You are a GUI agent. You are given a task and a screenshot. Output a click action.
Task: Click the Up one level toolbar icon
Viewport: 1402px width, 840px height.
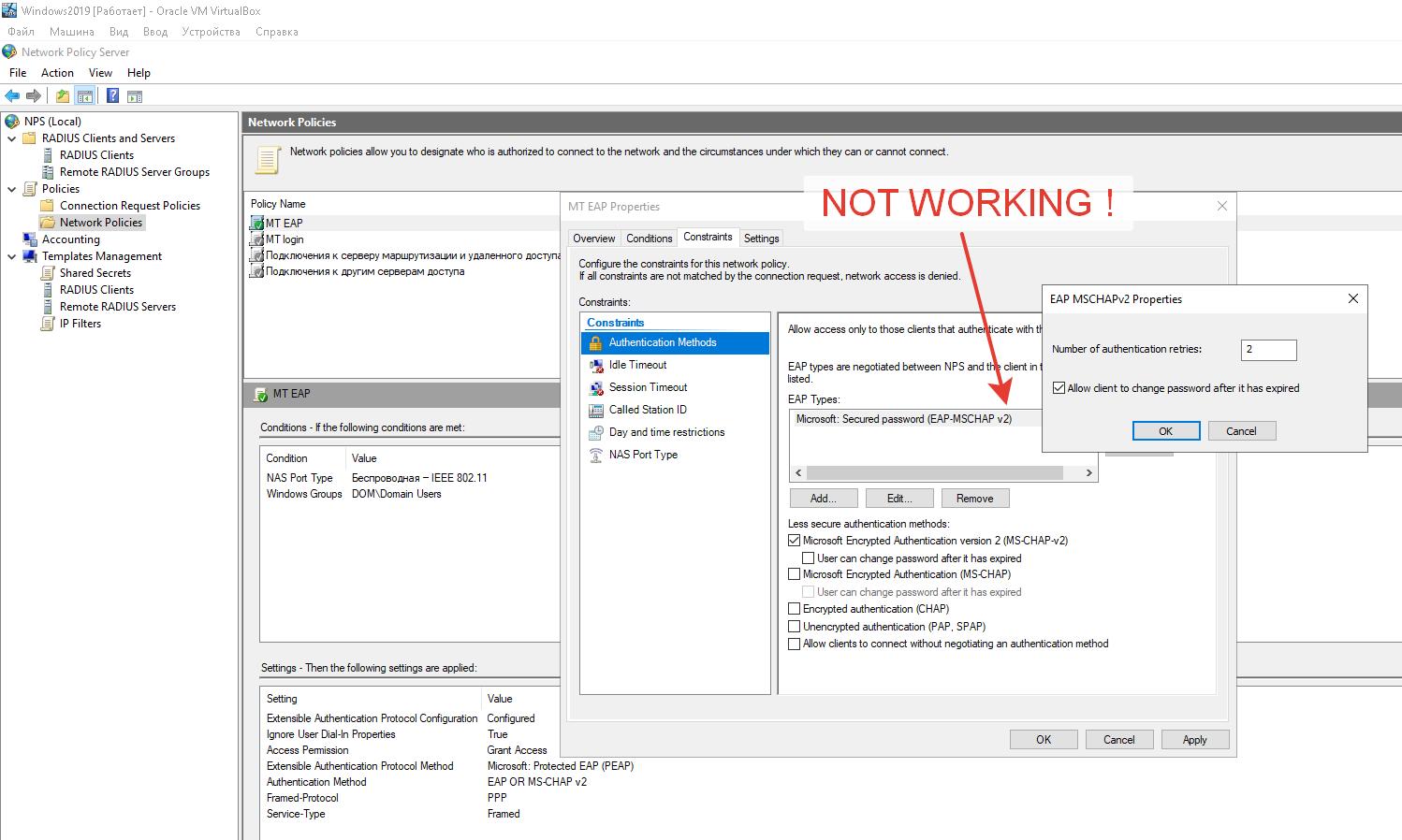tap(62, 95)
